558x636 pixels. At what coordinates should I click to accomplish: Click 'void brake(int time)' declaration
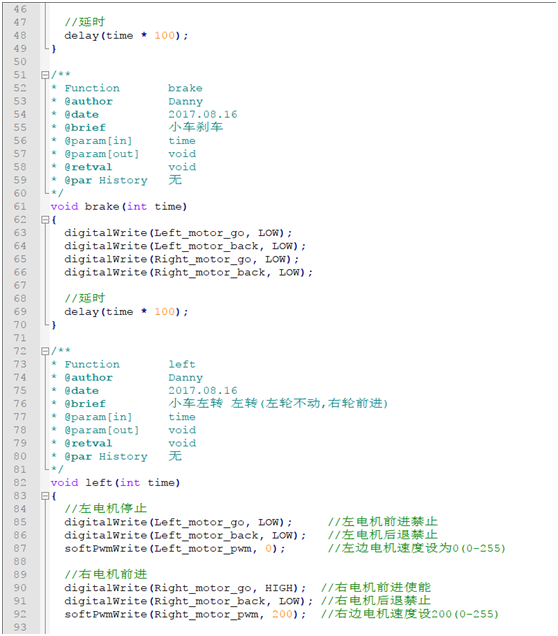coord(119,207)
